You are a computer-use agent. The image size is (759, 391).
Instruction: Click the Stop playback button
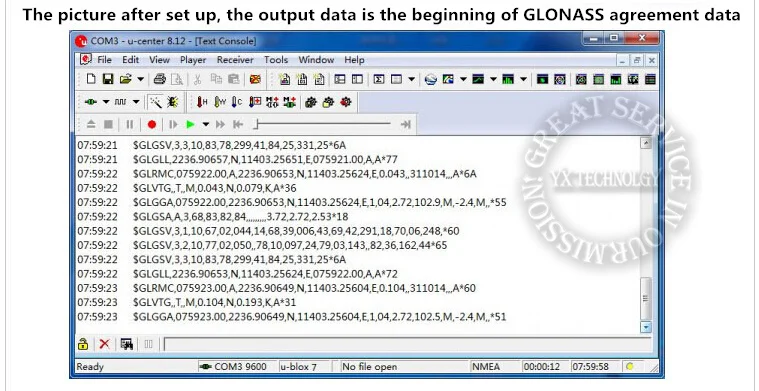[x=108, y=124]
